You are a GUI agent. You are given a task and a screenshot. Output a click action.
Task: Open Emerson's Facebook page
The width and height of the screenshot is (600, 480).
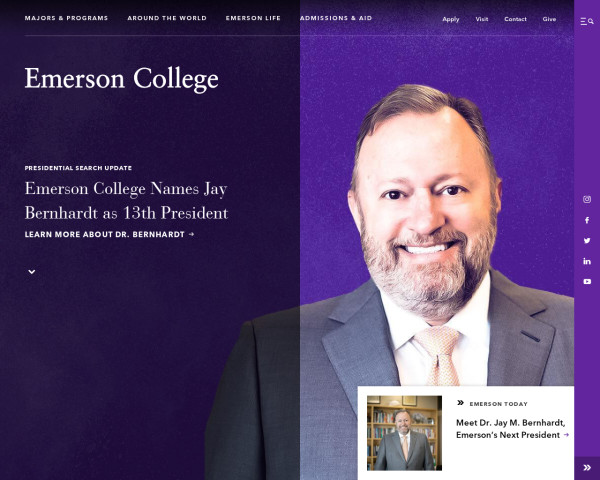(x=587, y=220)
